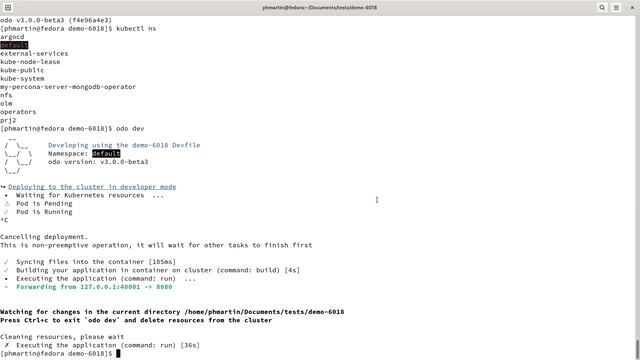Click 'Watching for changes in the current directory' line
640x360 pixels.
(172, 312)
